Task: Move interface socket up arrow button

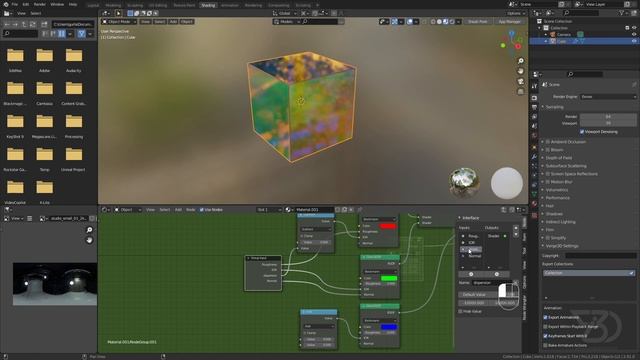Action: coord(516,228)
